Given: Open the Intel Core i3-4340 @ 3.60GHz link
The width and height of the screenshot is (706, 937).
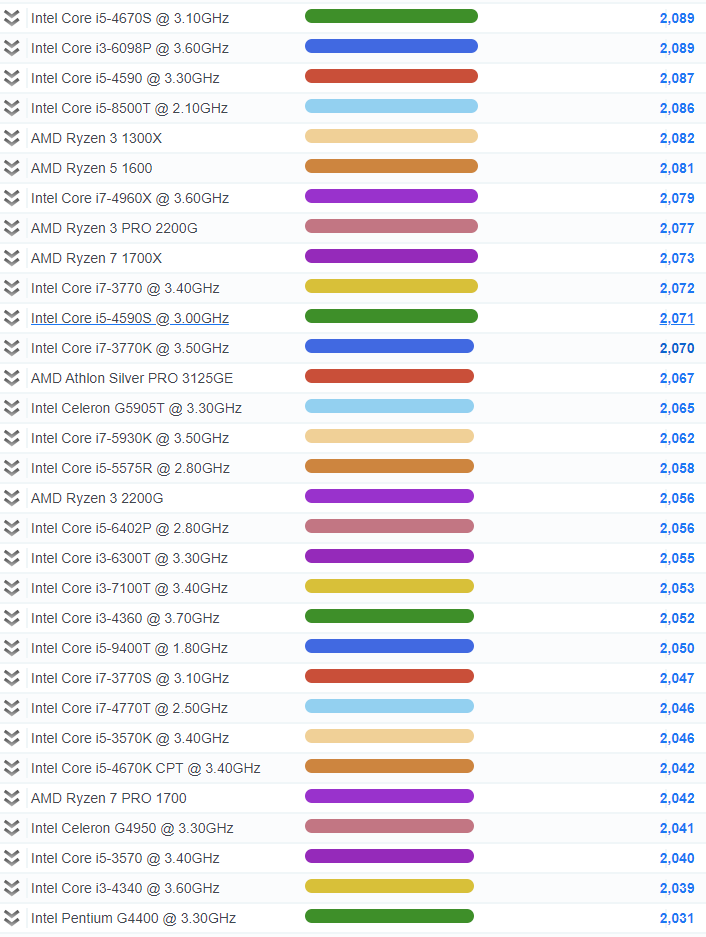Looking at the screenshot, I should pos(125,888).
